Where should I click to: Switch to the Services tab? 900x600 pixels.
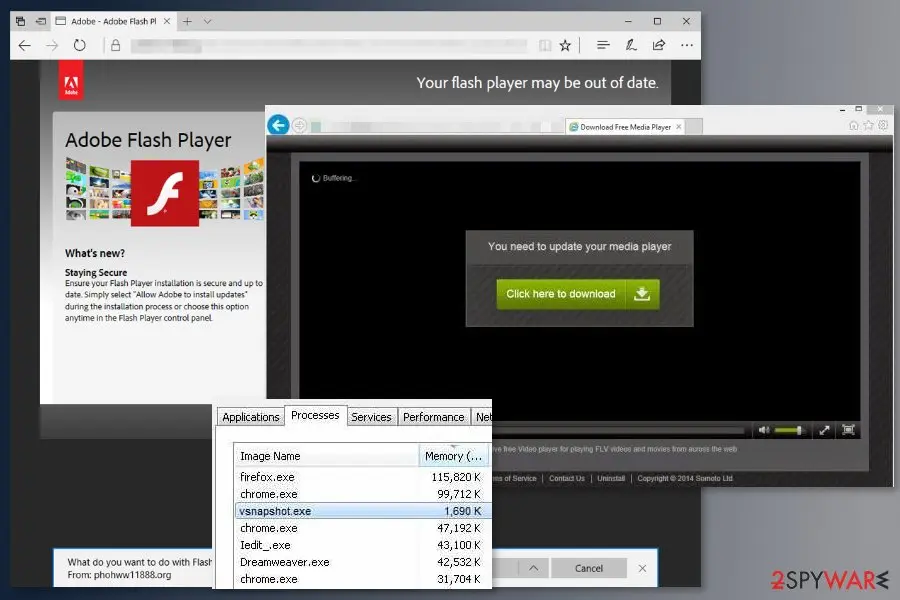click(371, 417)
